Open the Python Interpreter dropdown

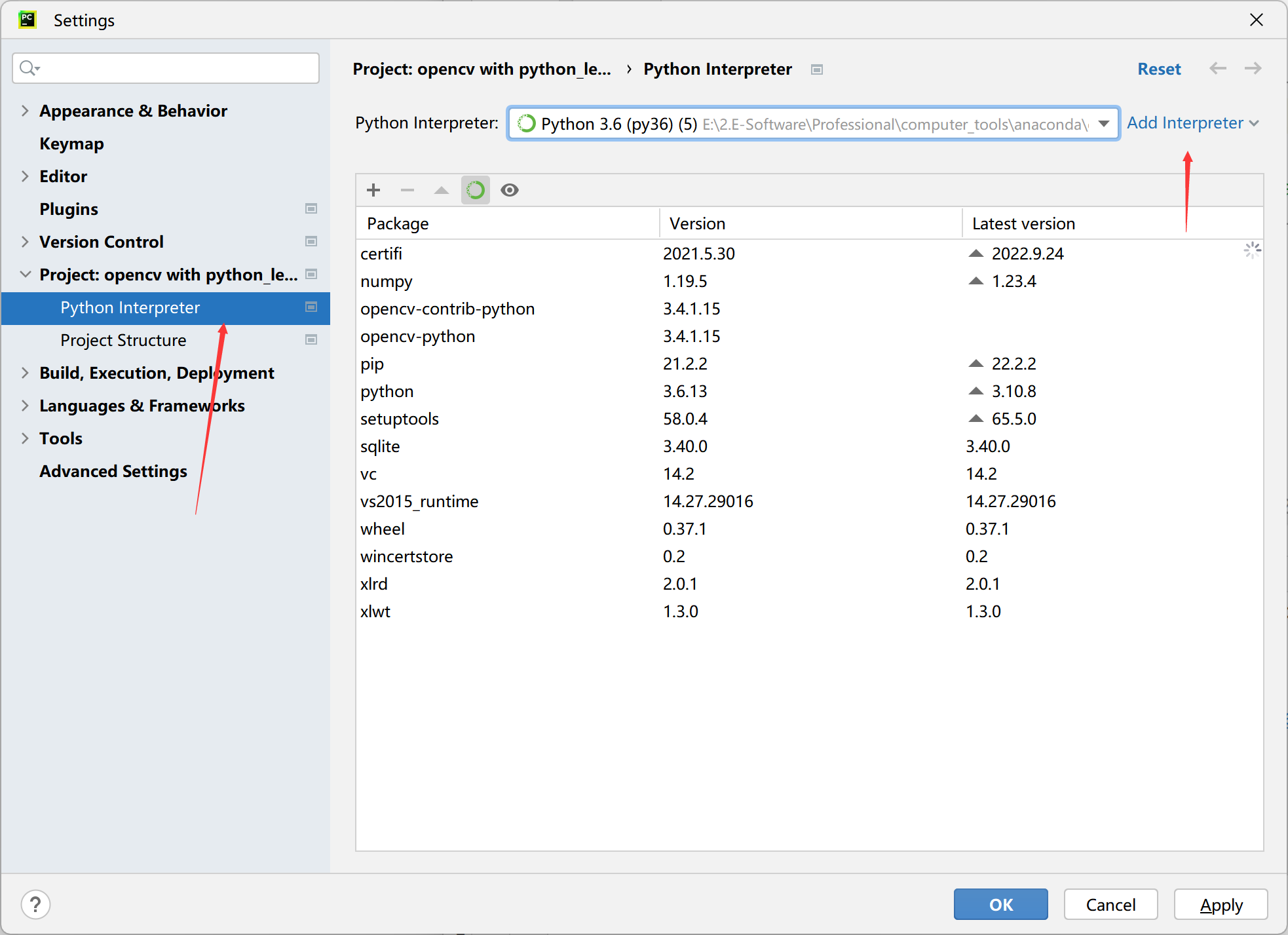click(x=813, y=123)
